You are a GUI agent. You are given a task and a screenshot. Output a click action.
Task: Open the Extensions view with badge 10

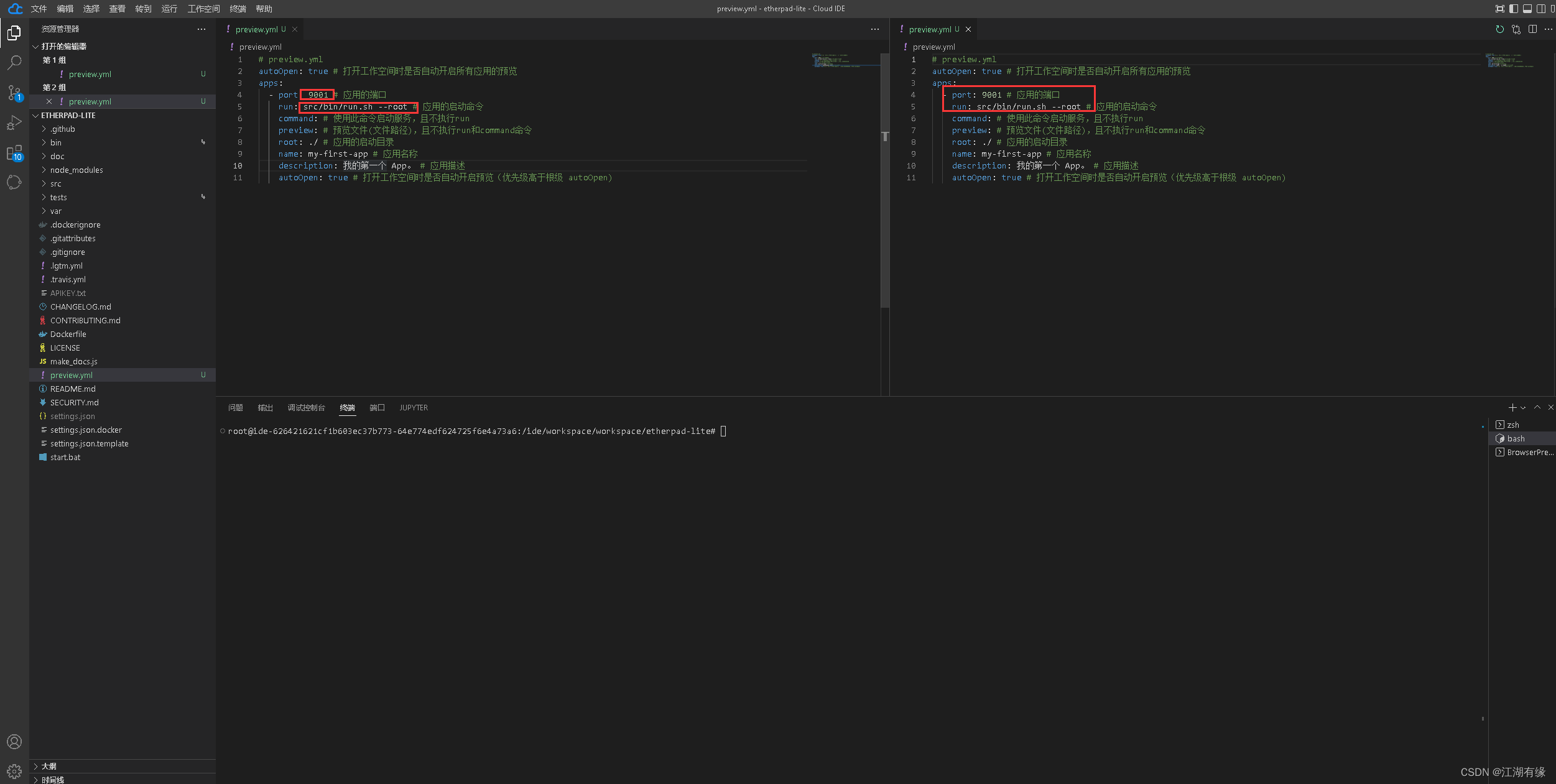tap(14, 152)
